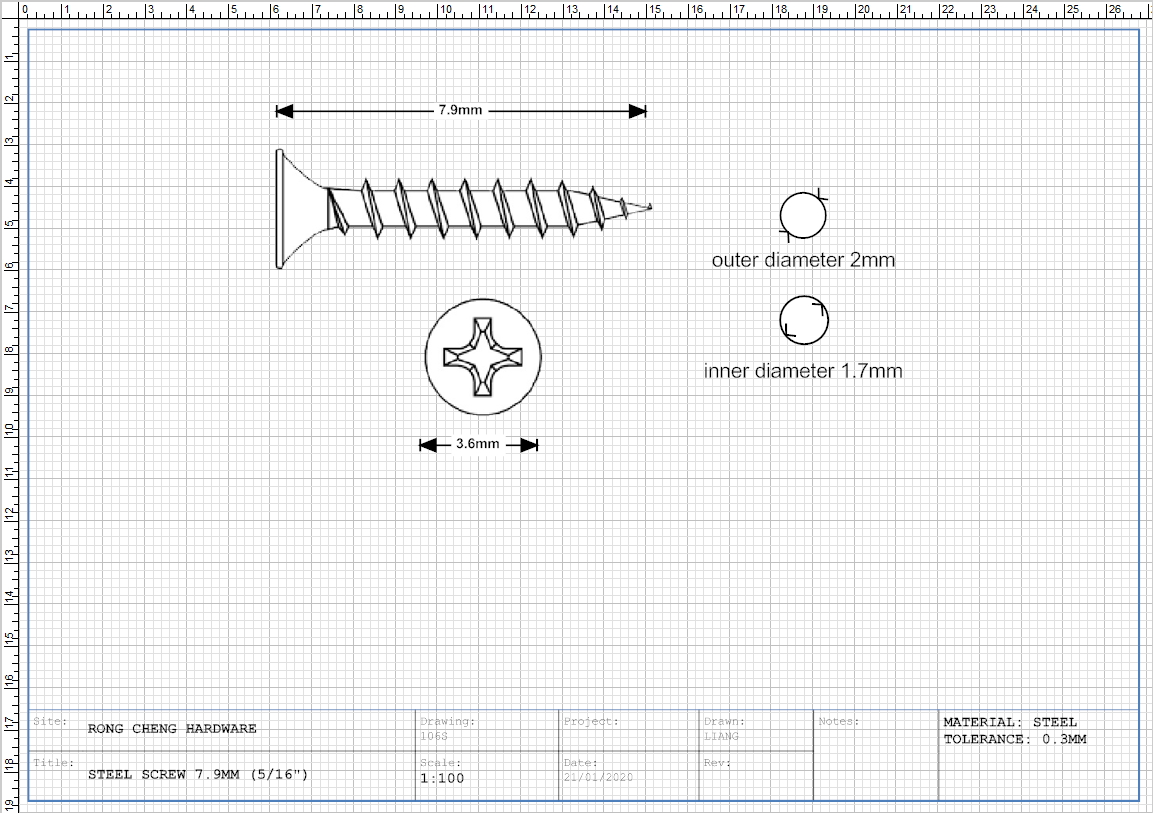The height and width of the screenshot is (813, 1153).
Task: Click the 'Scale:' field label
Action: [440, 762]
